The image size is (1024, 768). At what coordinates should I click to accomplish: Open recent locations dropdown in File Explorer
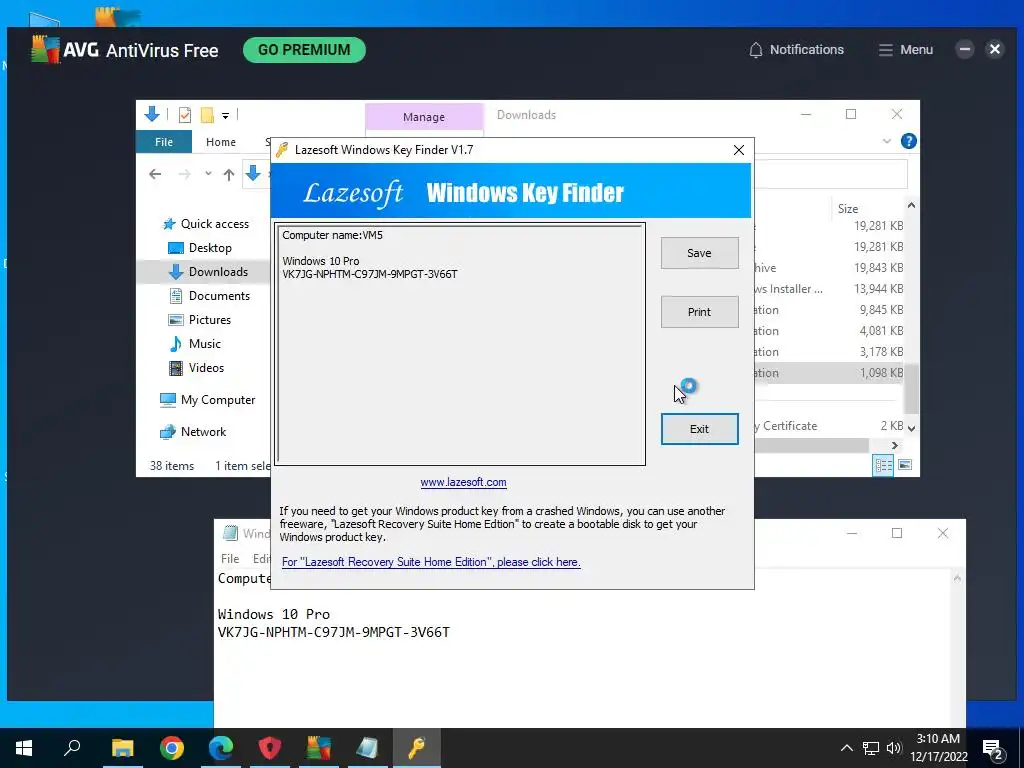(208, 174)
